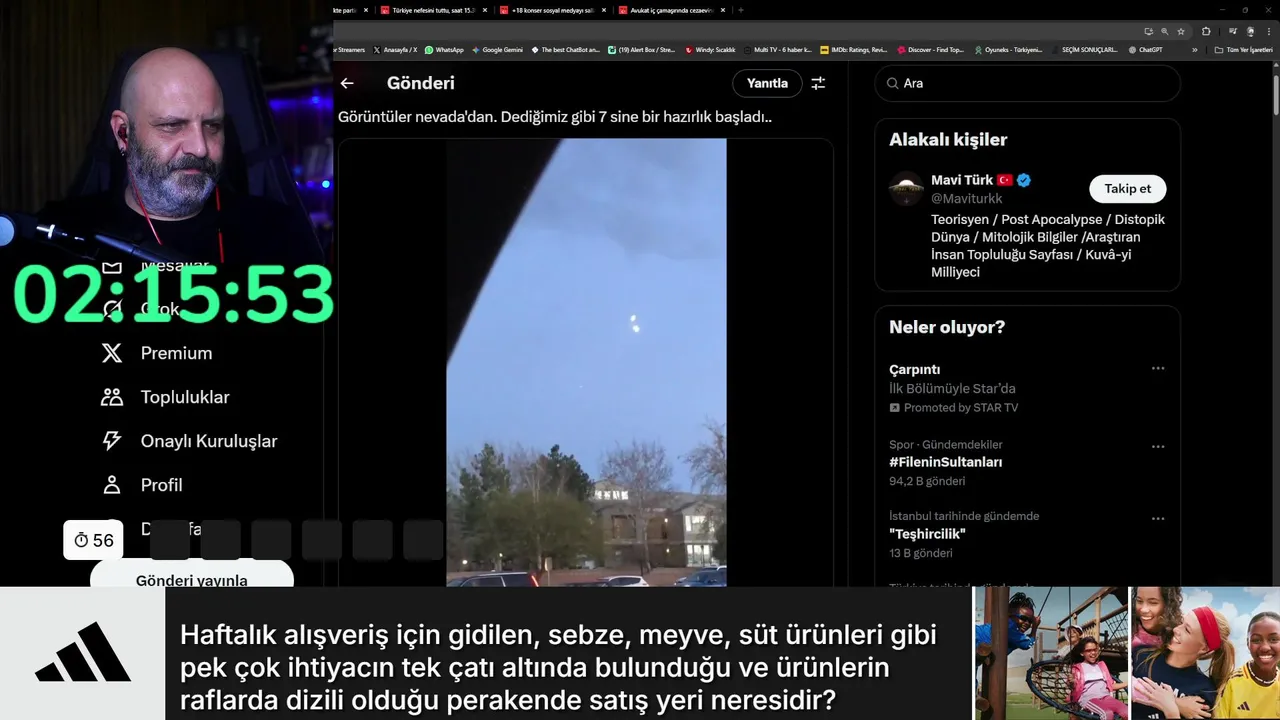1280x720 pixels.
Task: Open the Mavi Türk profile name link
Action: 962,180
